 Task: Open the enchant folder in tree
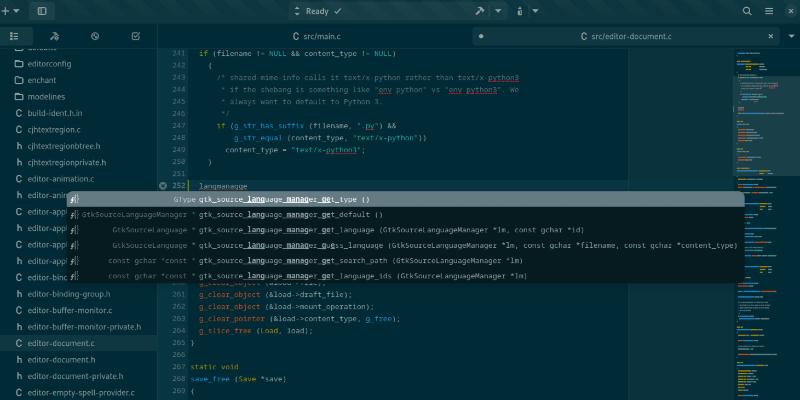click(42, 80)
